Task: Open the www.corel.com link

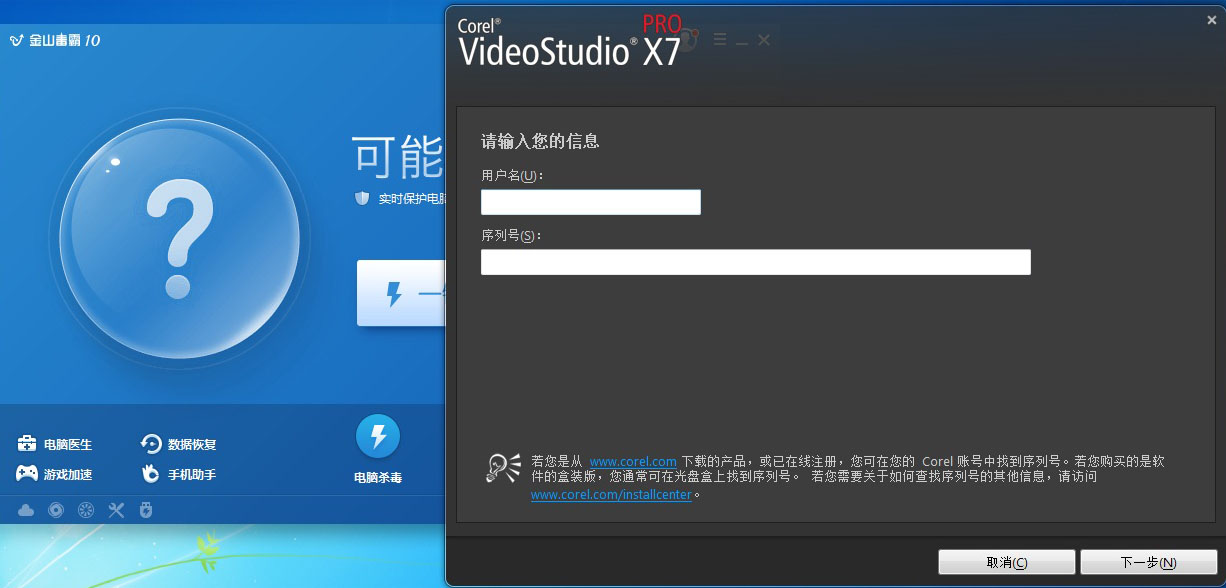Action: pyautogui.click(x=633, y=462)
